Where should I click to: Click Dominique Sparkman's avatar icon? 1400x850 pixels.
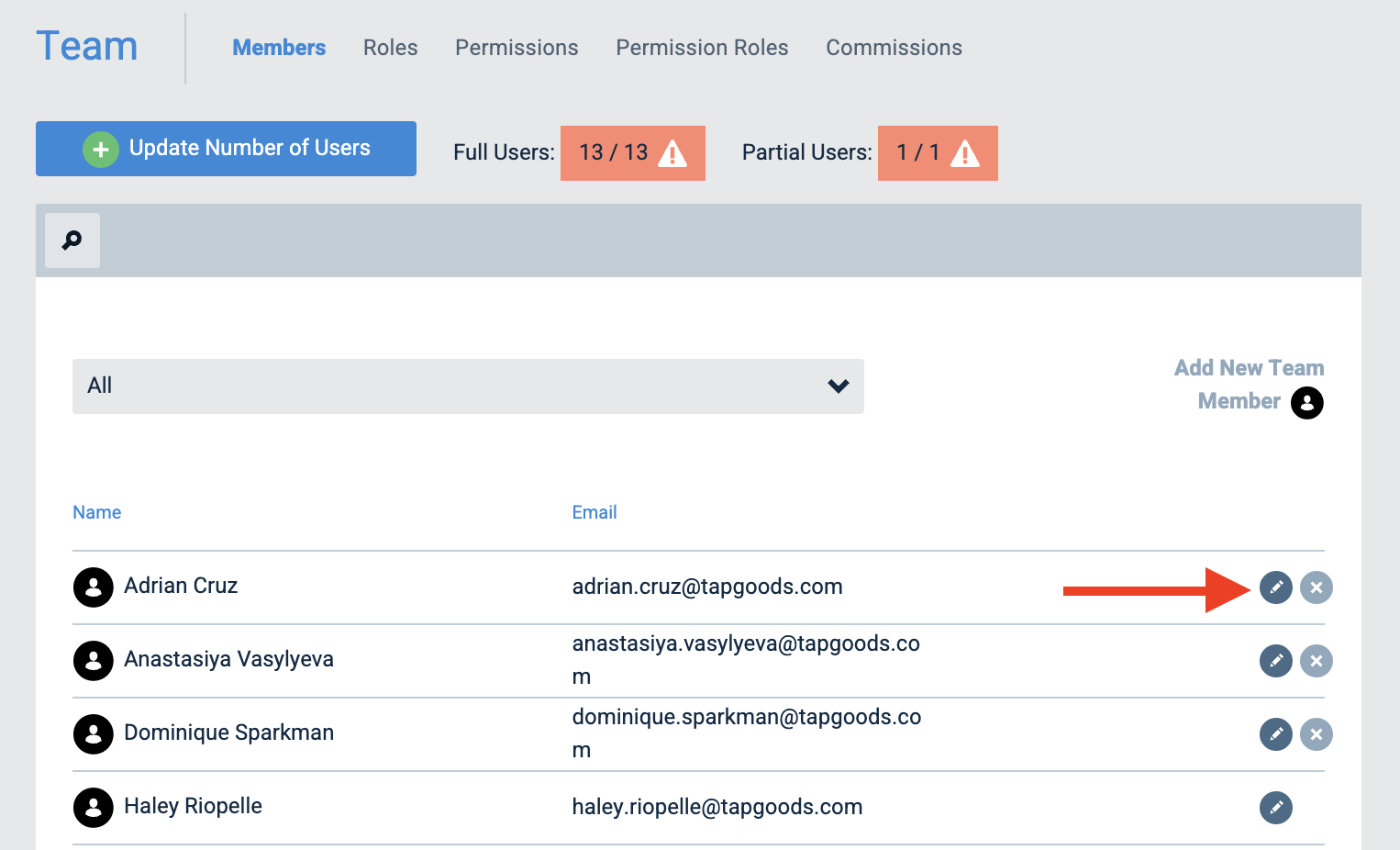(93, 734)
